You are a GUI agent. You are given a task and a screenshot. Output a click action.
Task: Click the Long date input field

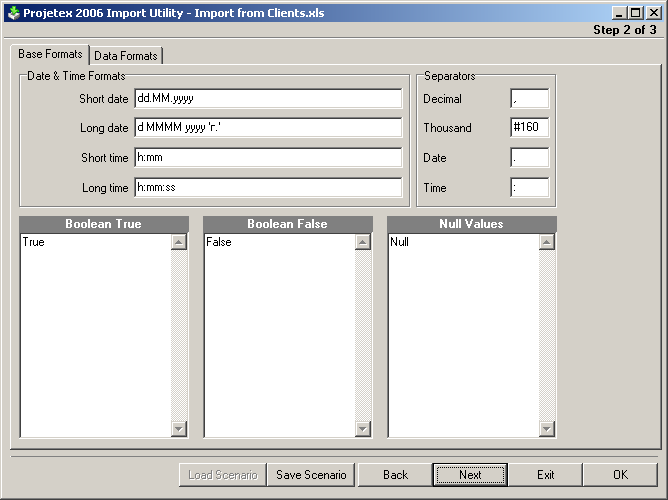point(268,128)
